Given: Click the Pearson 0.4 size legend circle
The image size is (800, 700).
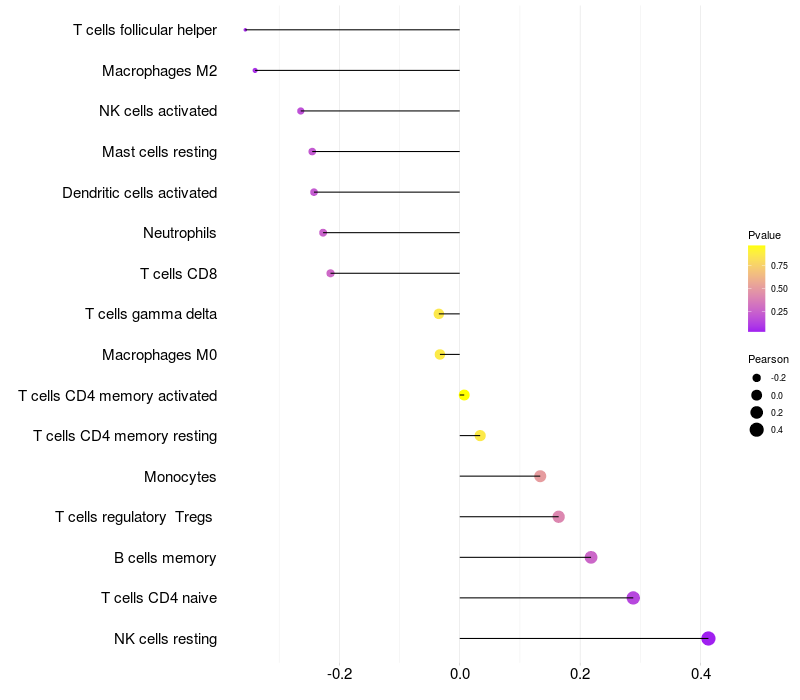Looking at the screenshot, I should point(756,430).
